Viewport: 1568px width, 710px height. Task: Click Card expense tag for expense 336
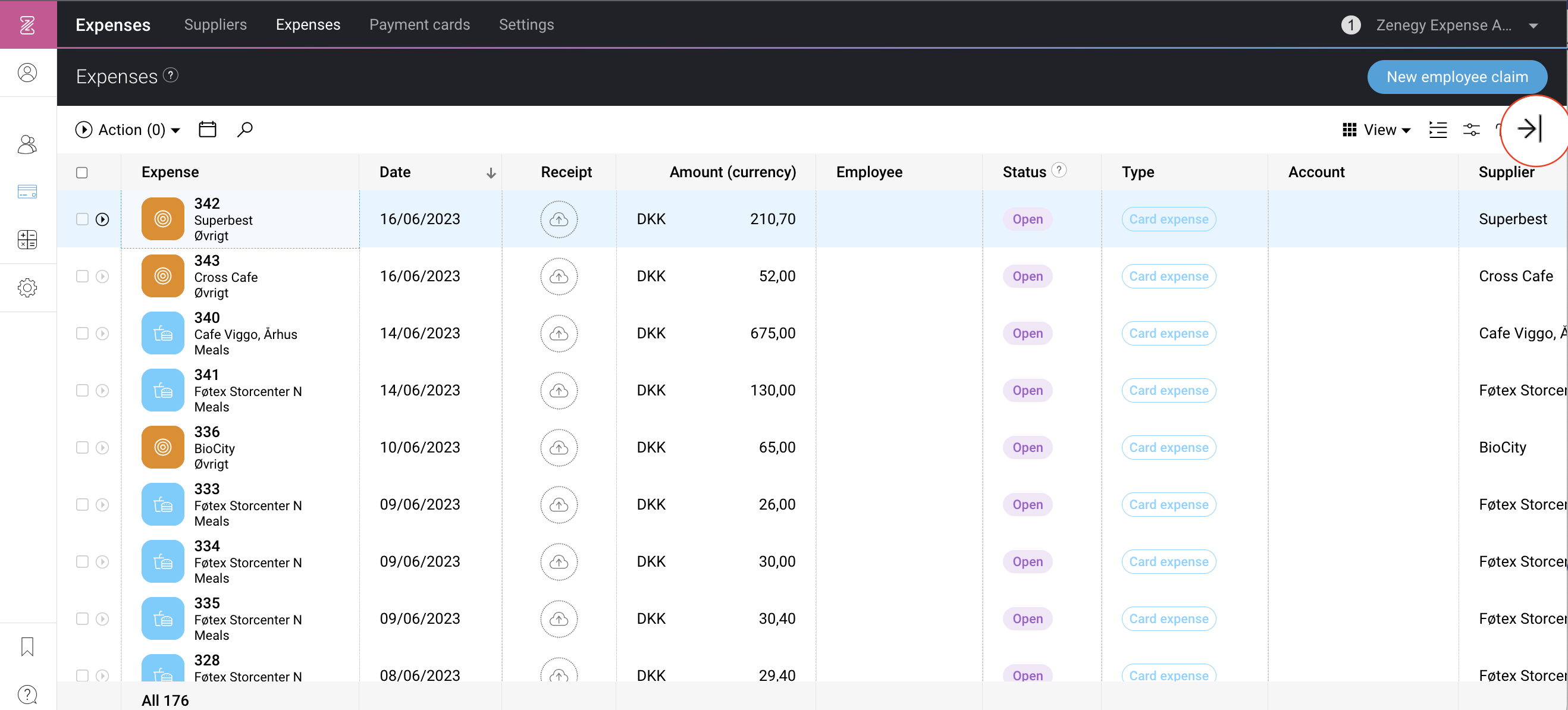tap(1169, 448)
